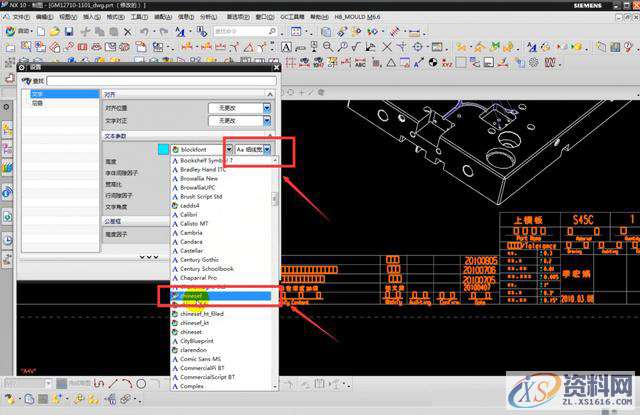Expand the text alignment position dropdown
640x415 pixels.
[267, 107]
